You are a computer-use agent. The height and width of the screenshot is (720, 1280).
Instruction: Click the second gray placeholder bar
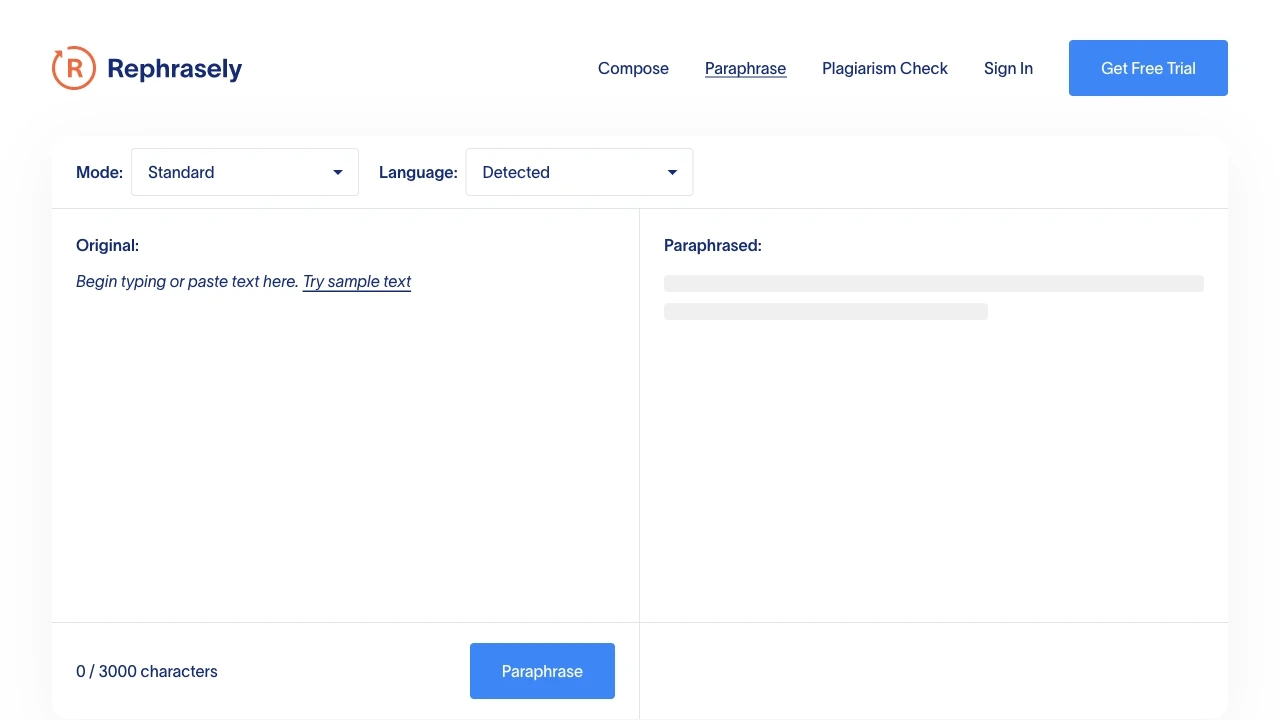pyautogui.click(x=826, y=311)
